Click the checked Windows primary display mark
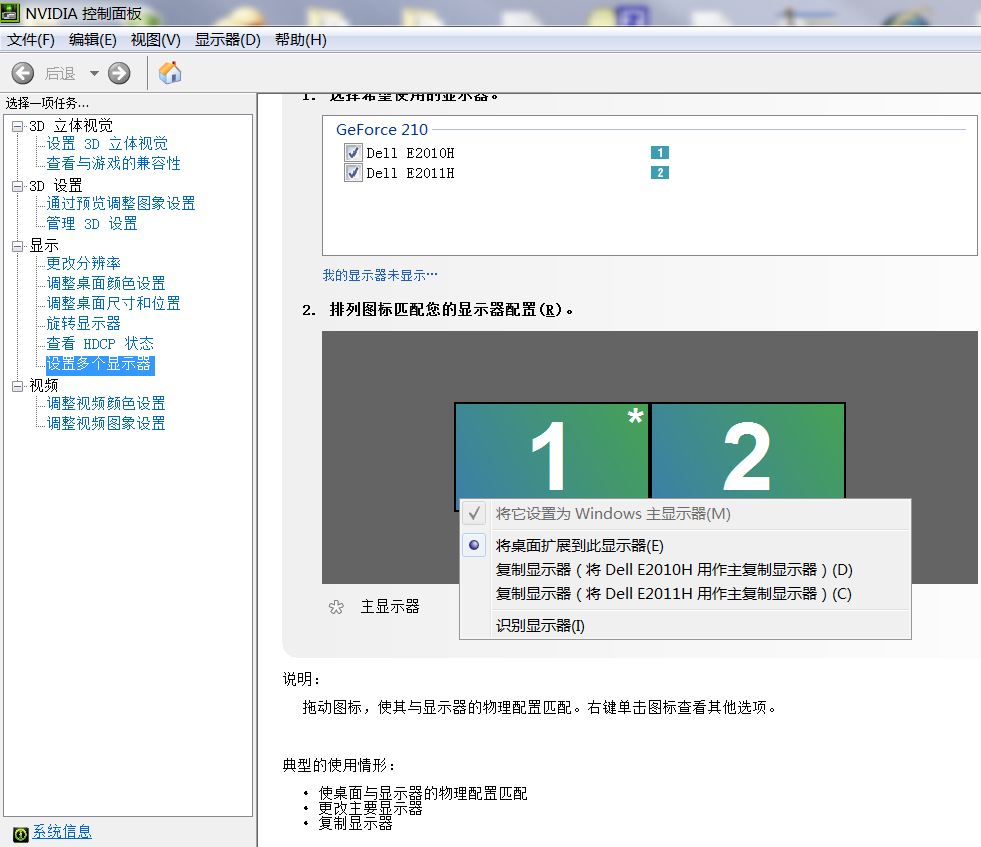981x847 pixels. pos(474,514)
